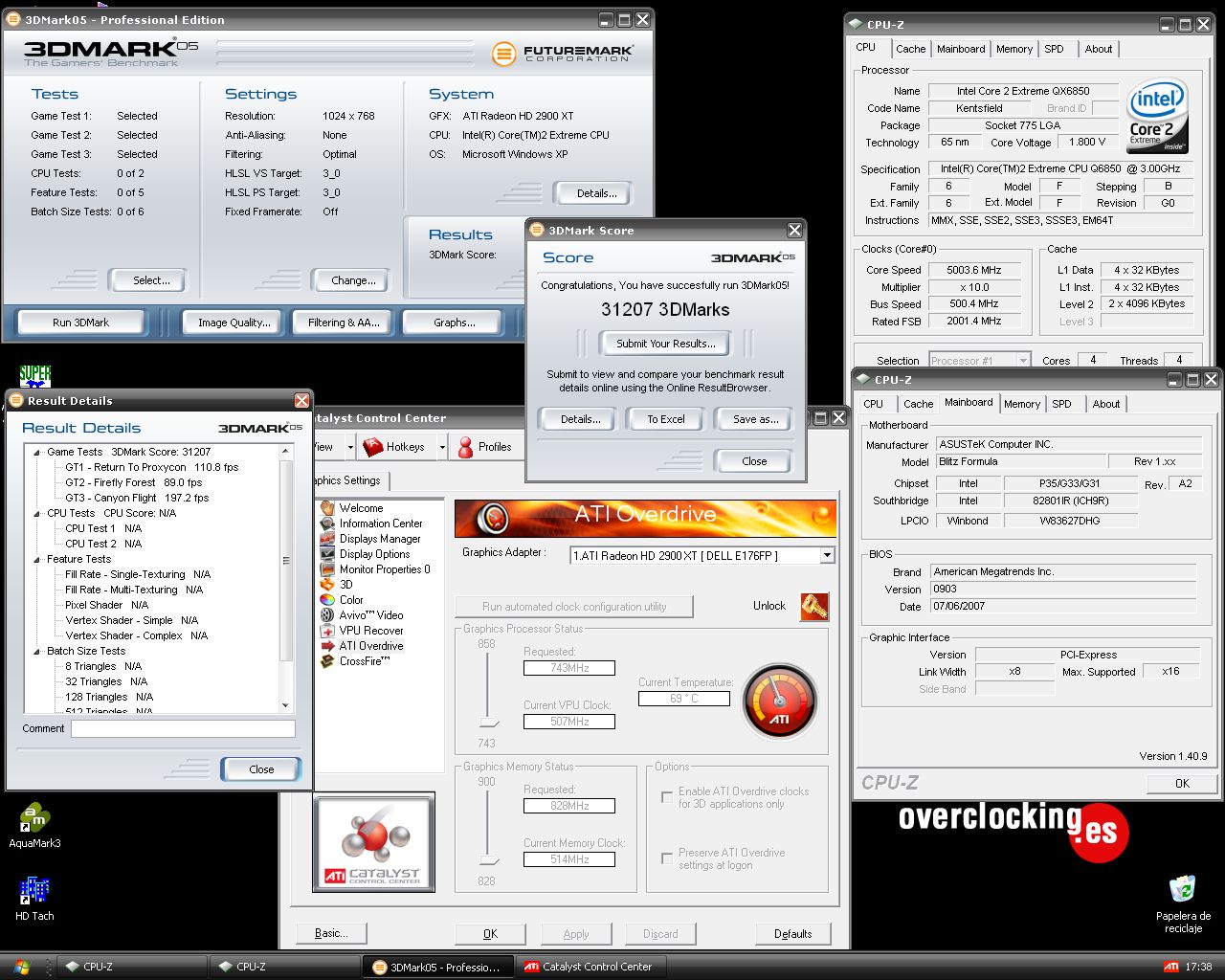Image resolution: width=1225 pixels, height=980 pixels.
Task: Click the ATI Catalyst logo image
Action: click(373, 842)
